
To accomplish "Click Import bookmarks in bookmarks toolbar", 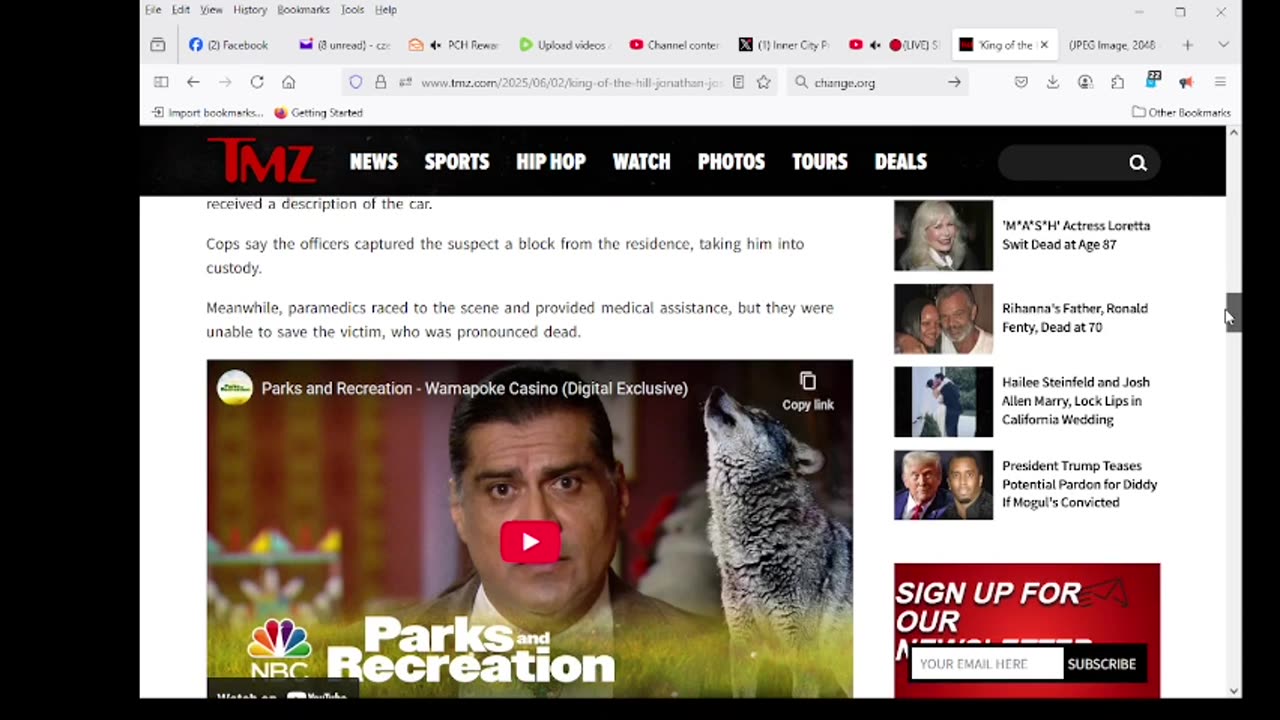I will coord(208,112).
